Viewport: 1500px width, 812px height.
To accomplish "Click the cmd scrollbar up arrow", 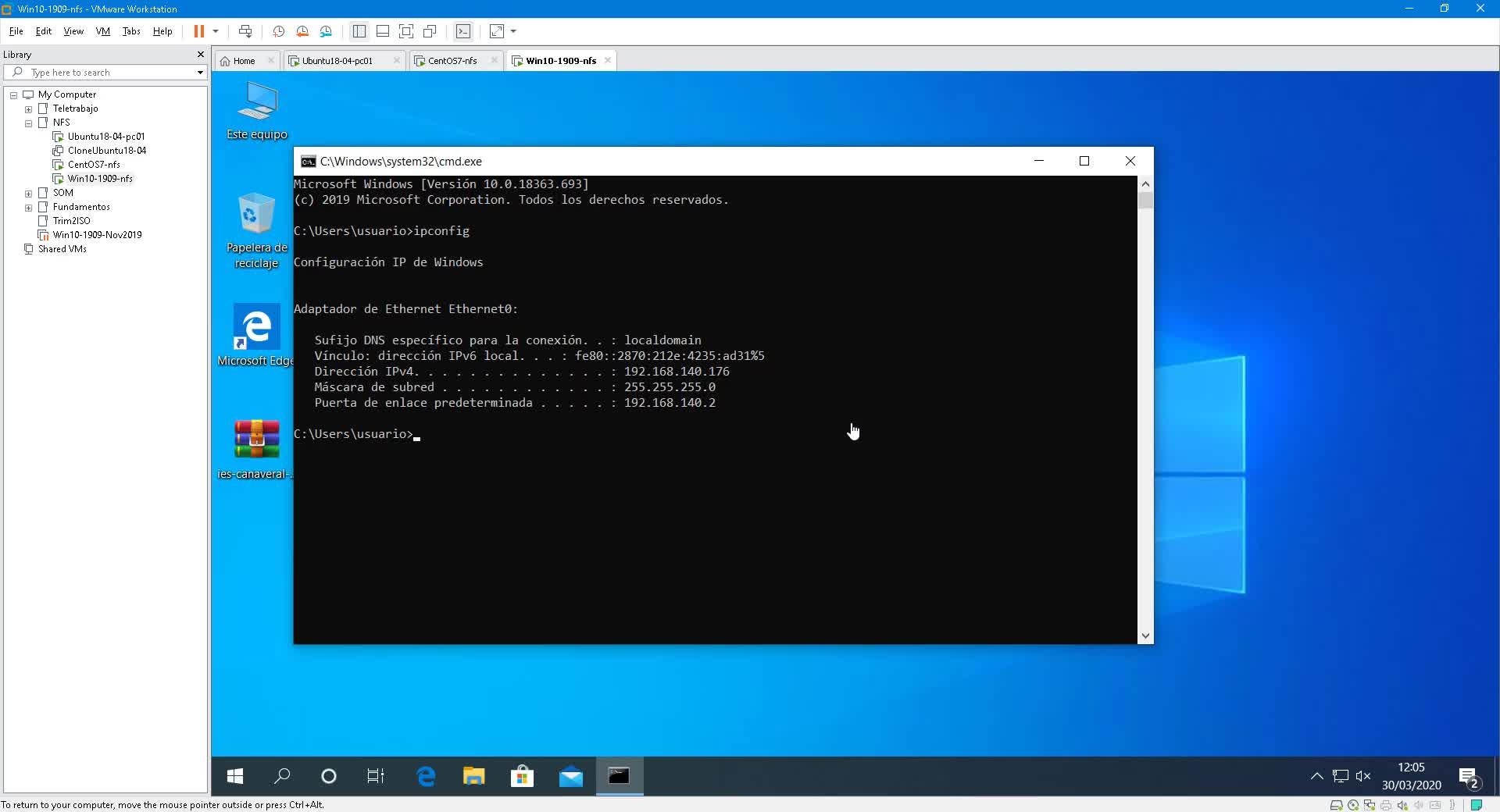I will [1145, 184].
